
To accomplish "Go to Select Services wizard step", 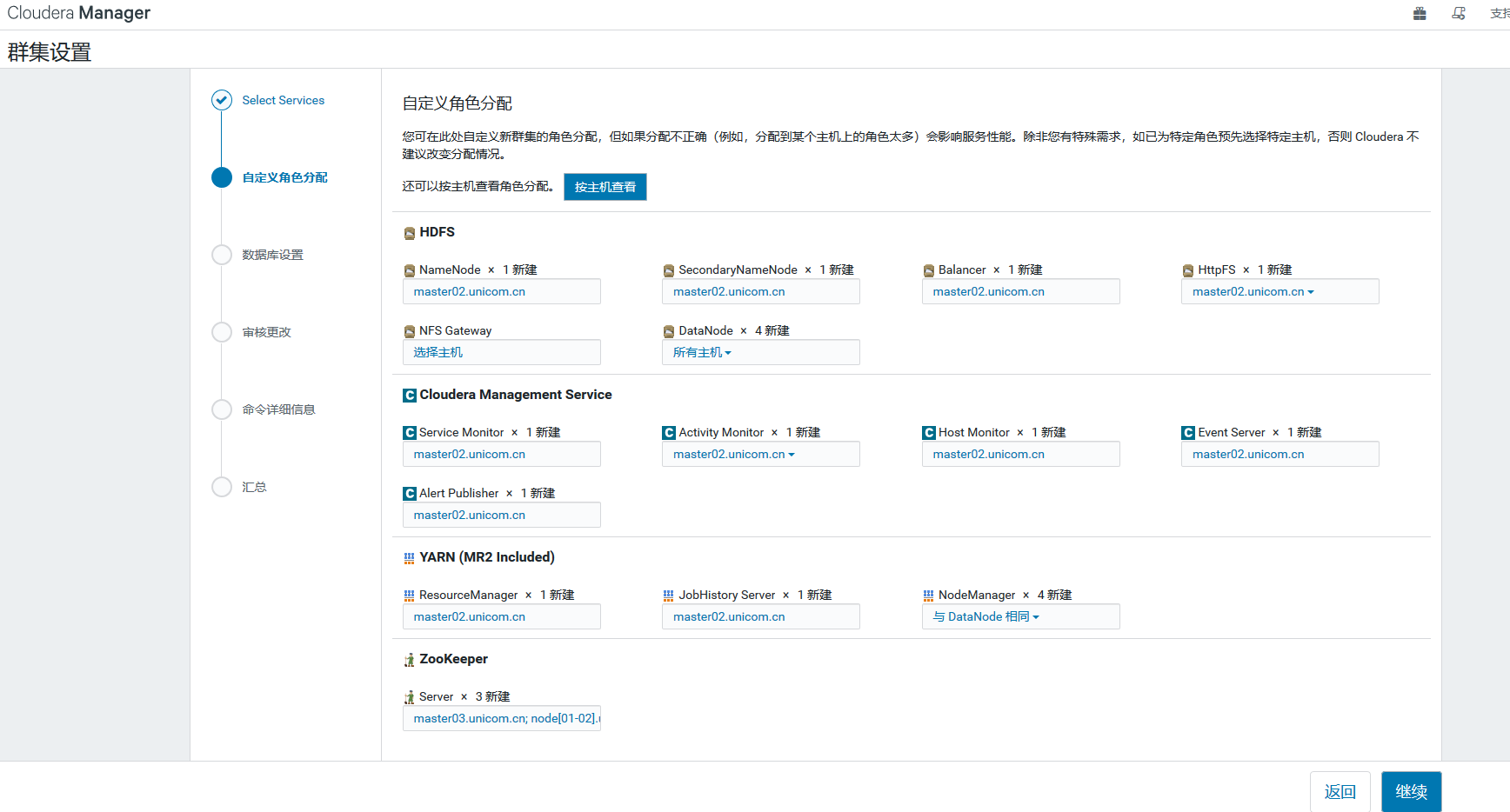I will pyautogui.click(x=284, y=100).
